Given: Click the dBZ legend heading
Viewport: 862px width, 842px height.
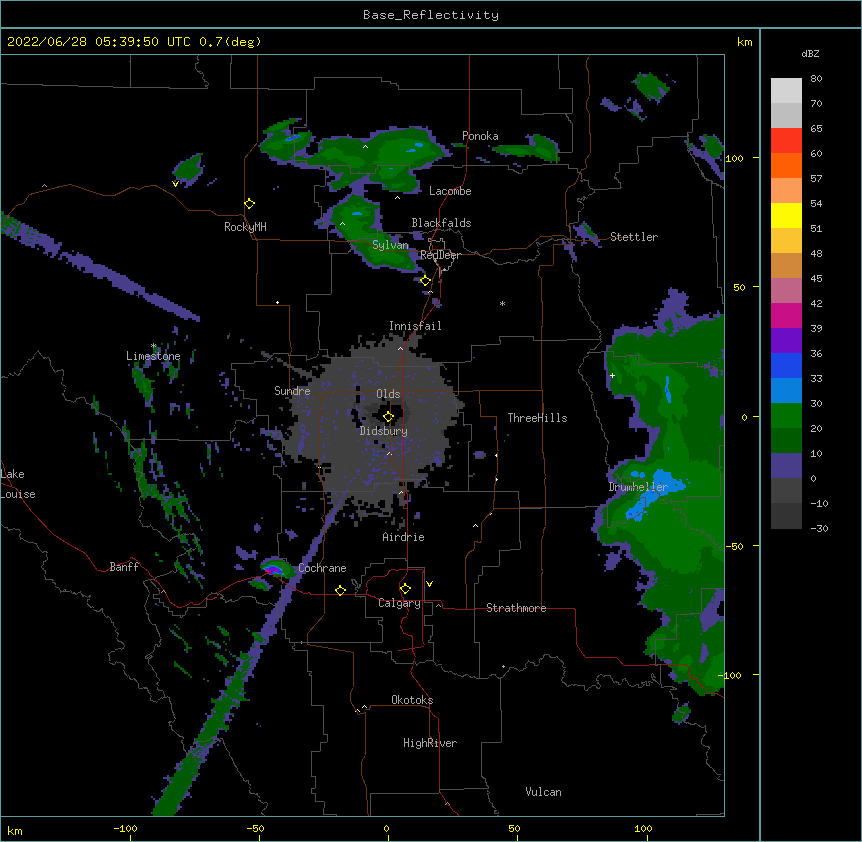Looking at the screenshot, I should [810, 53].
